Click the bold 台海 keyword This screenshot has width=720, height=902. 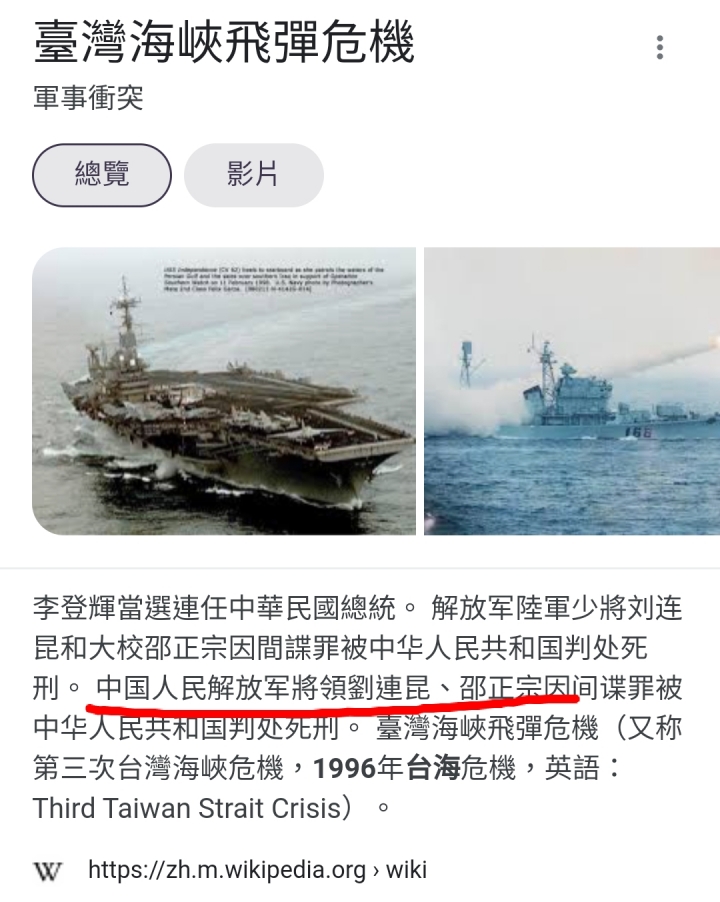click(434, 768)
